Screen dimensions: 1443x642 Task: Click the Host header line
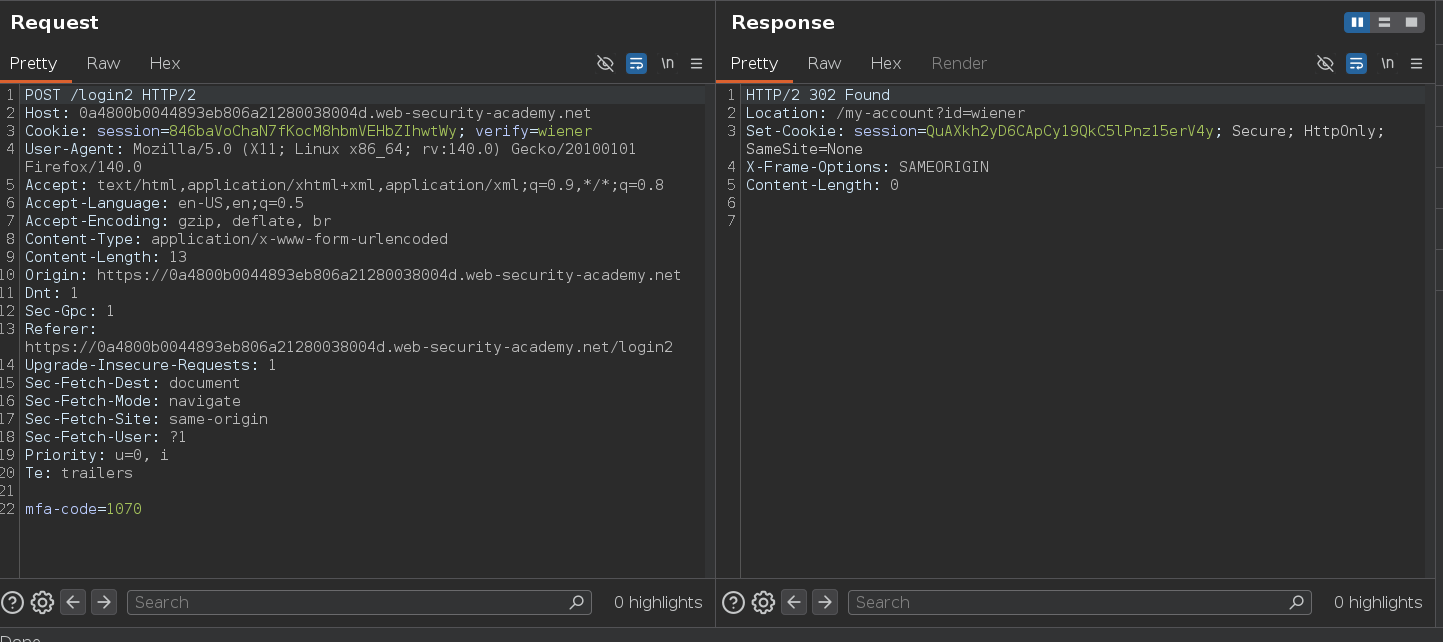(x=308, y=113)
